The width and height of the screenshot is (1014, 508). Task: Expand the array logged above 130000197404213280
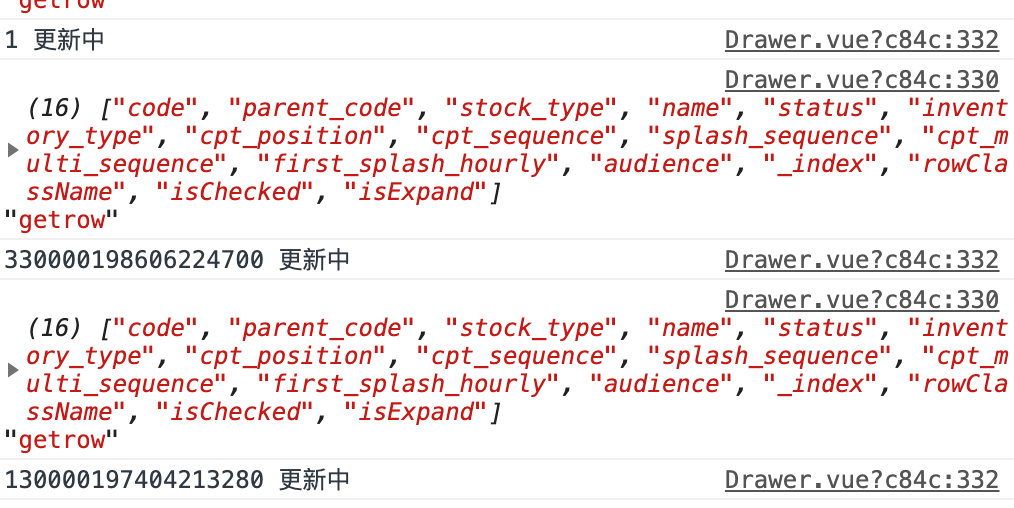12,370
